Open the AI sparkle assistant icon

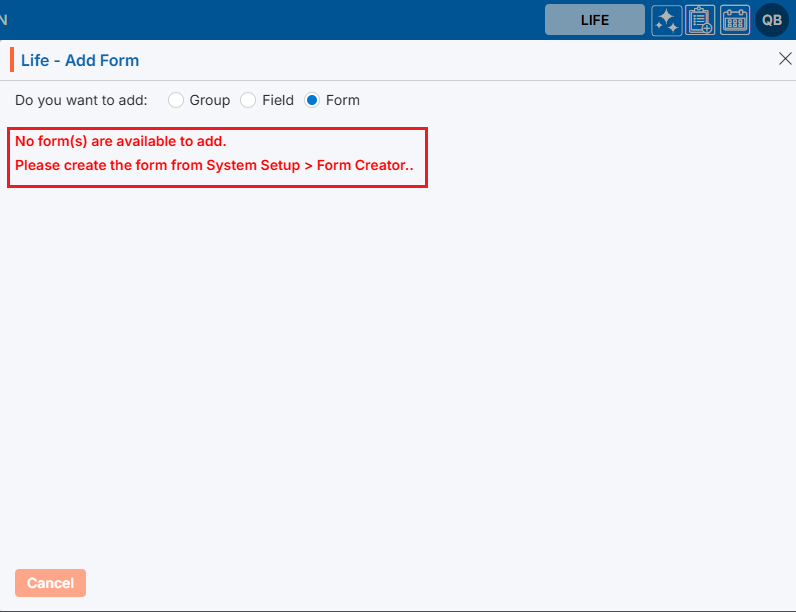click(x=667, y=20)
